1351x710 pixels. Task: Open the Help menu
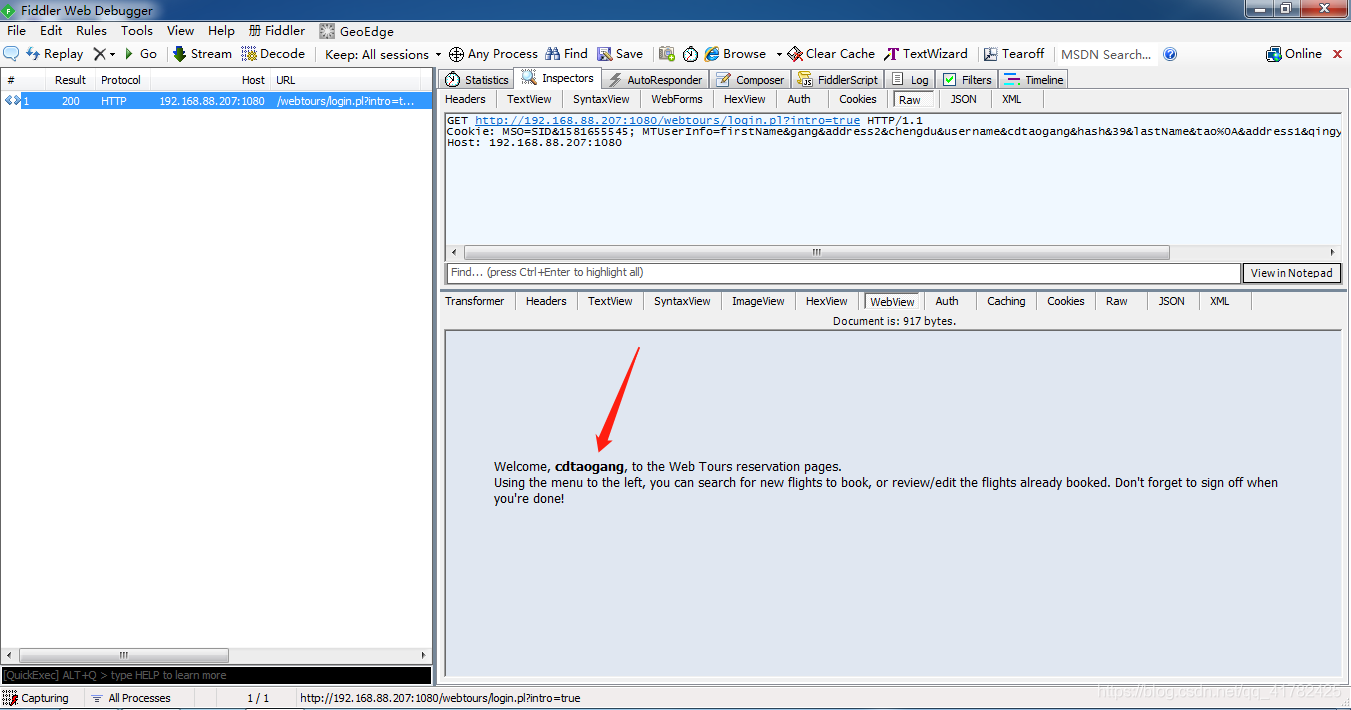(221, 31)
